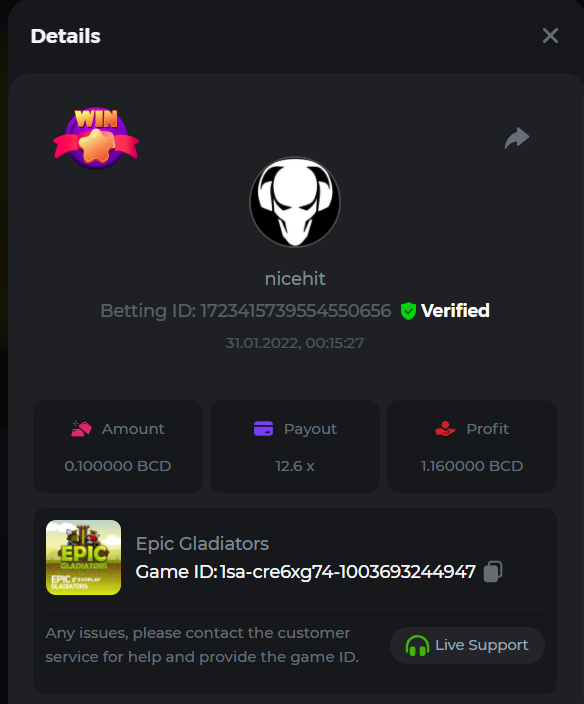Image resolution: width=584 pixels, height=704 pixels.
Task: Click the 1.160000 BCD profit value
Action: point(472,466)
